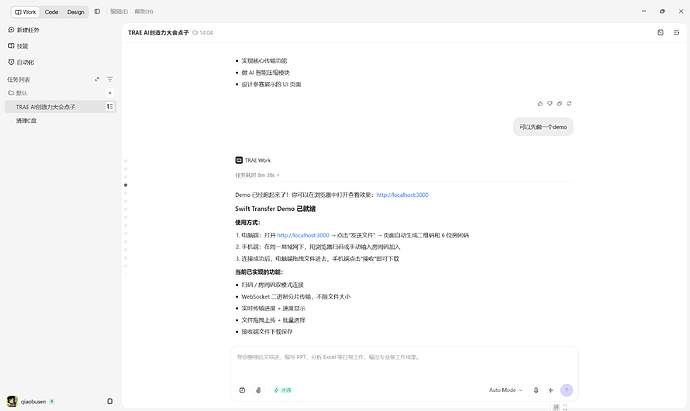The width and height of the screenshot is (690, 411).
Task: Click the attachment icon in the input box
Action: 258,390
